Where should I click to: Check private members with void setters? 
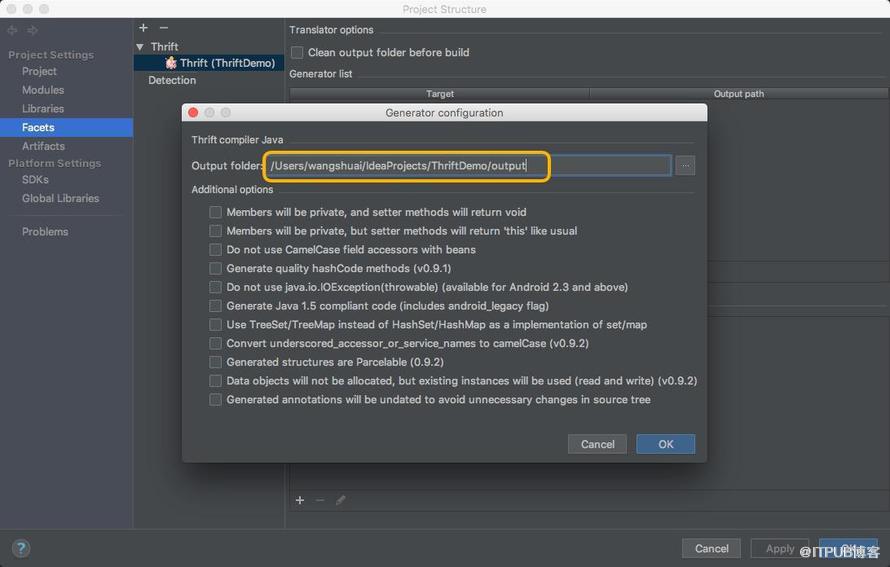(215, 212)
